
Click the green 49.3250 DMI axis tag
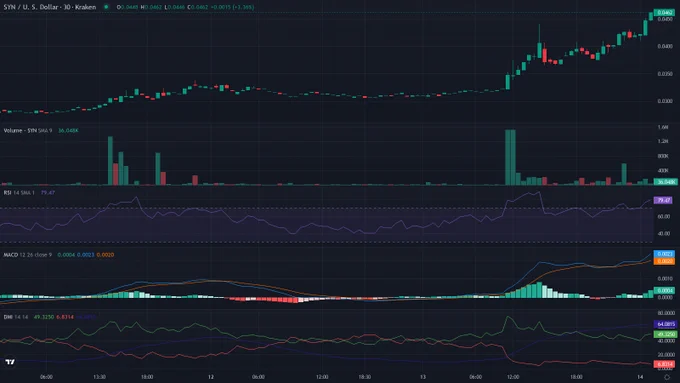coord(665,334)
